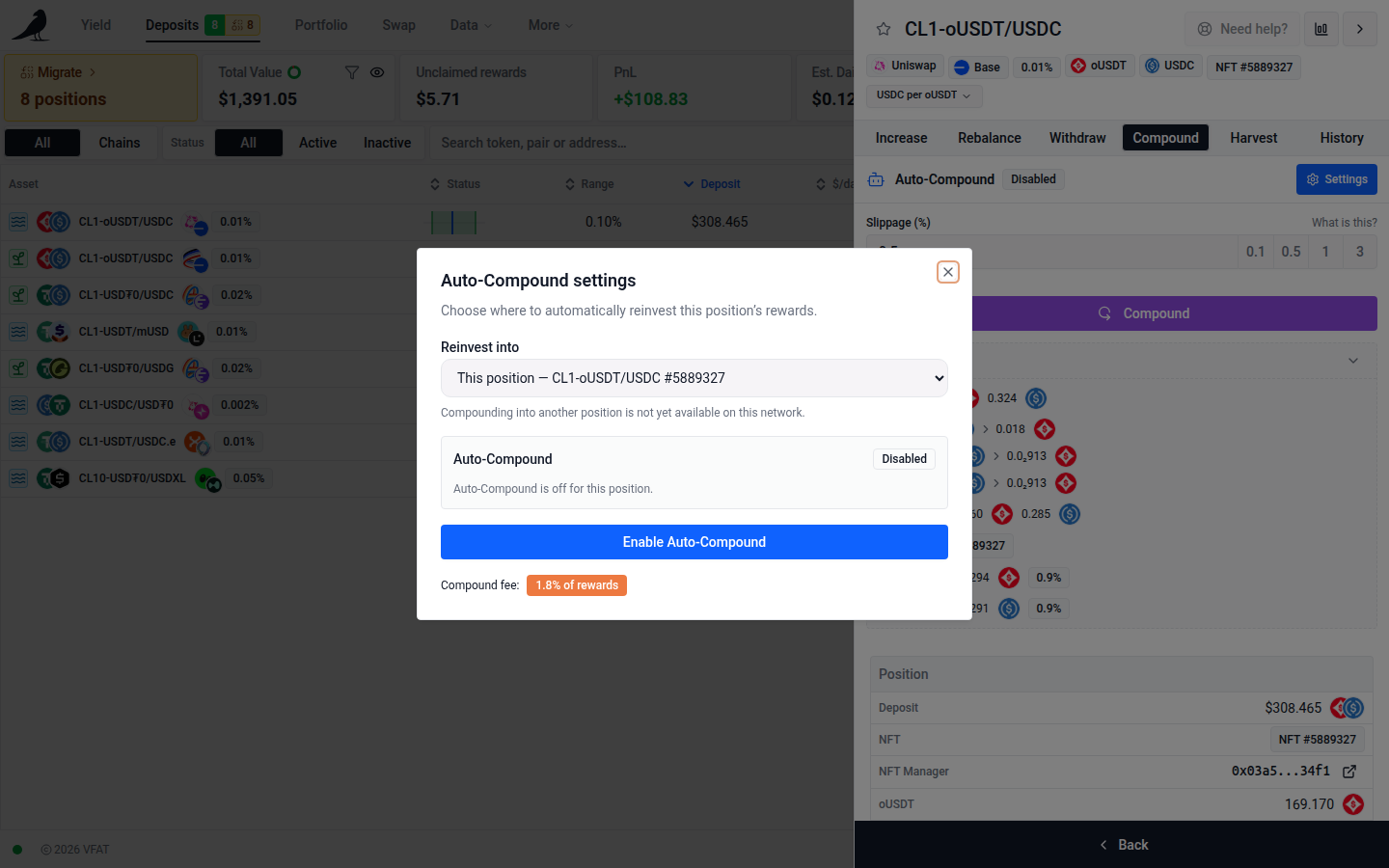
Task: Click Enable Auto-Compound button
Action: 694,542
